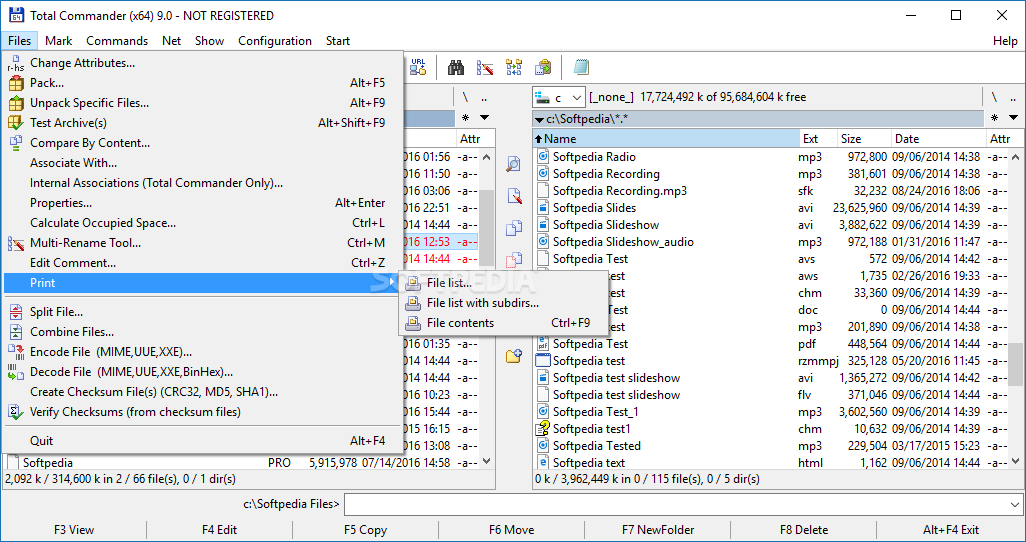This screenshot has height=542, width=1026.
Task: Sort right panel by Name column header
Action: [666, 139]
